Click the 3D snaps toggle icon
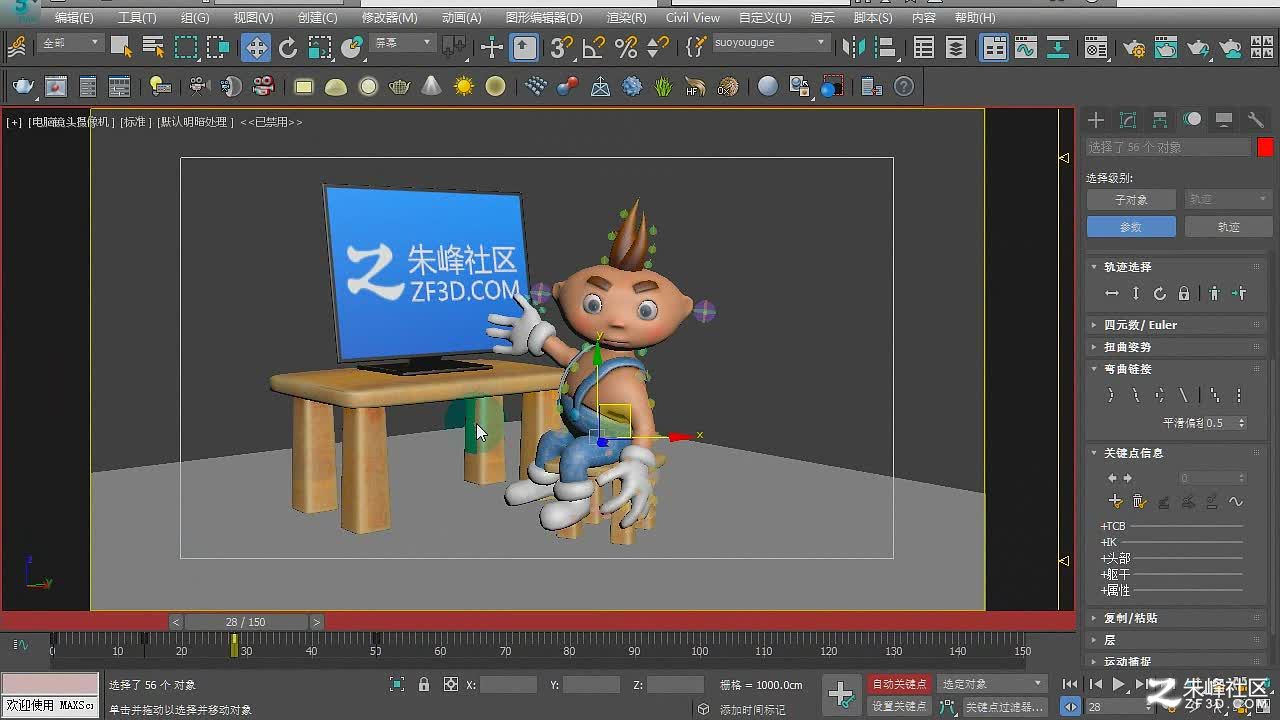 [562, 47]
